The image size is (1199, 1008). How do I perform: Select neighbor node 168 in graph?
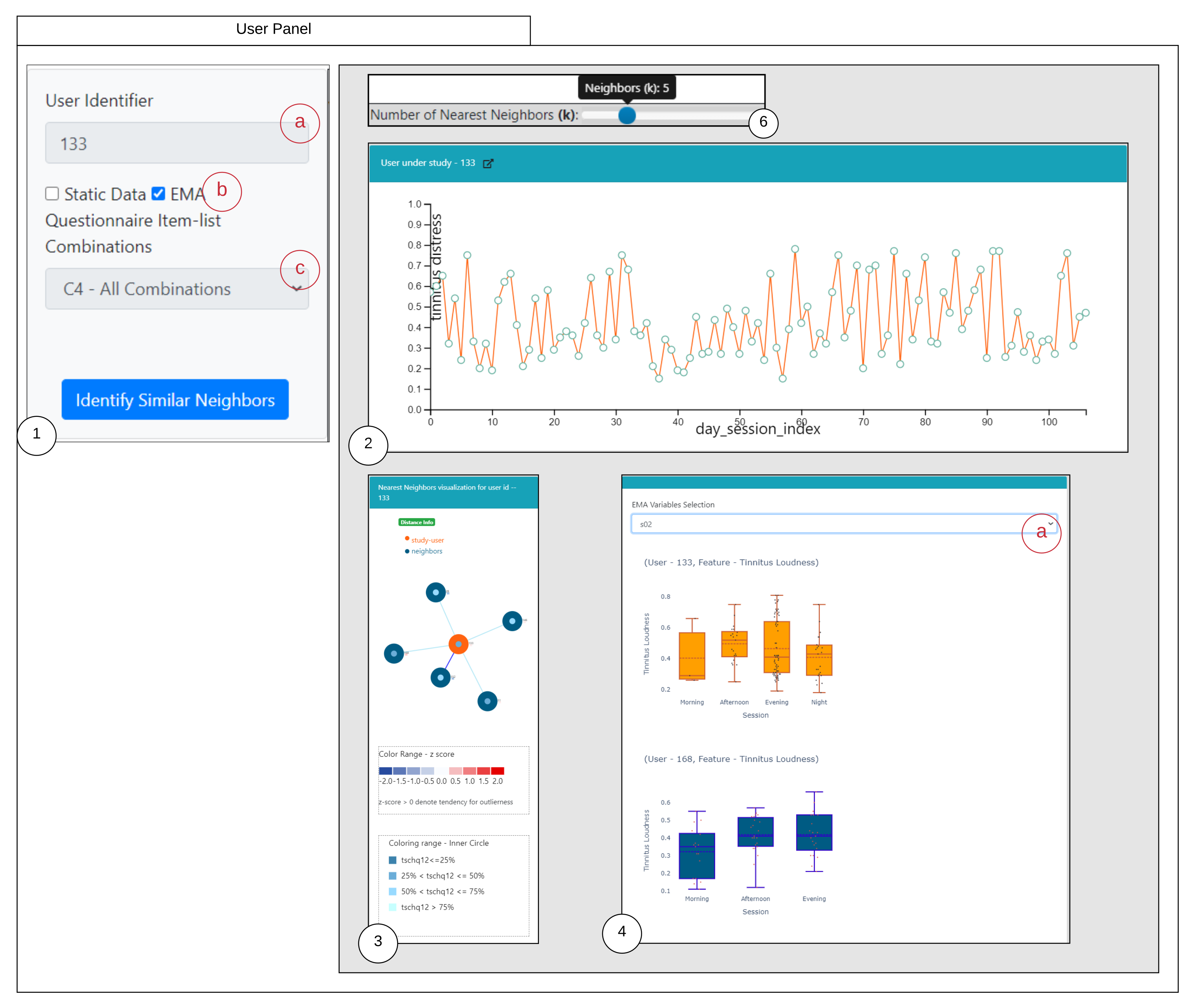pyautogui.click(x=394, y=653)
